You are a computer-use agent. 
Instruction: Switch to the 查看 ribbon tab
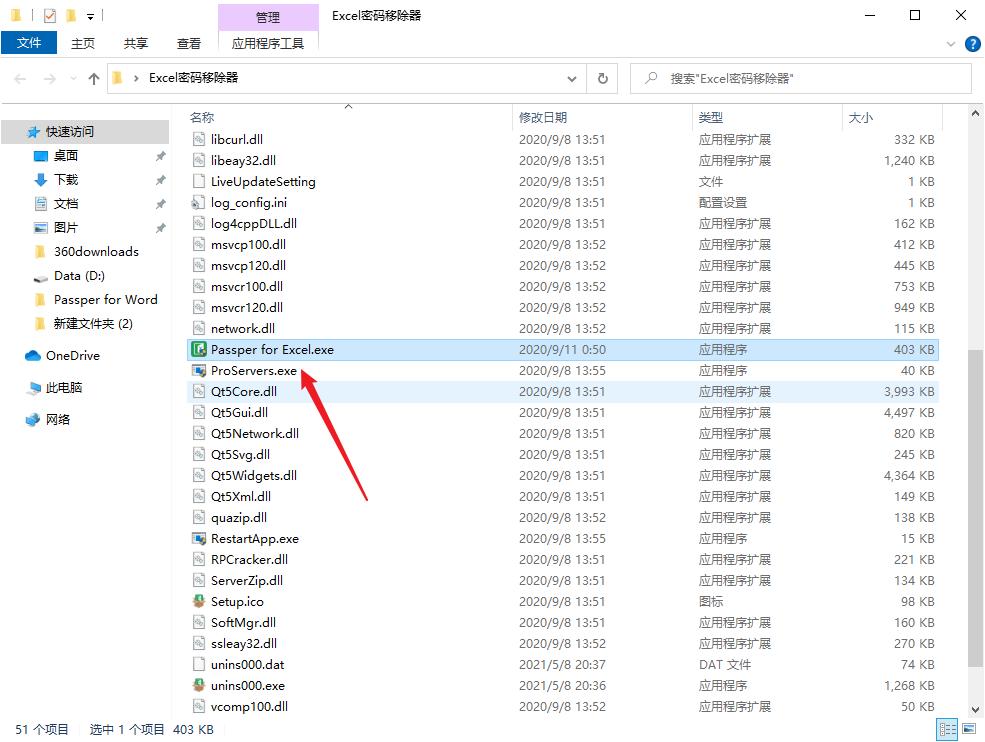189,43
